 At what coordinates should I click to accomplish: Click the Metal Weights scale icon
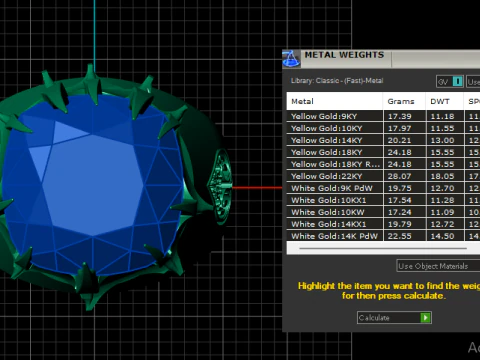(291, 59)
